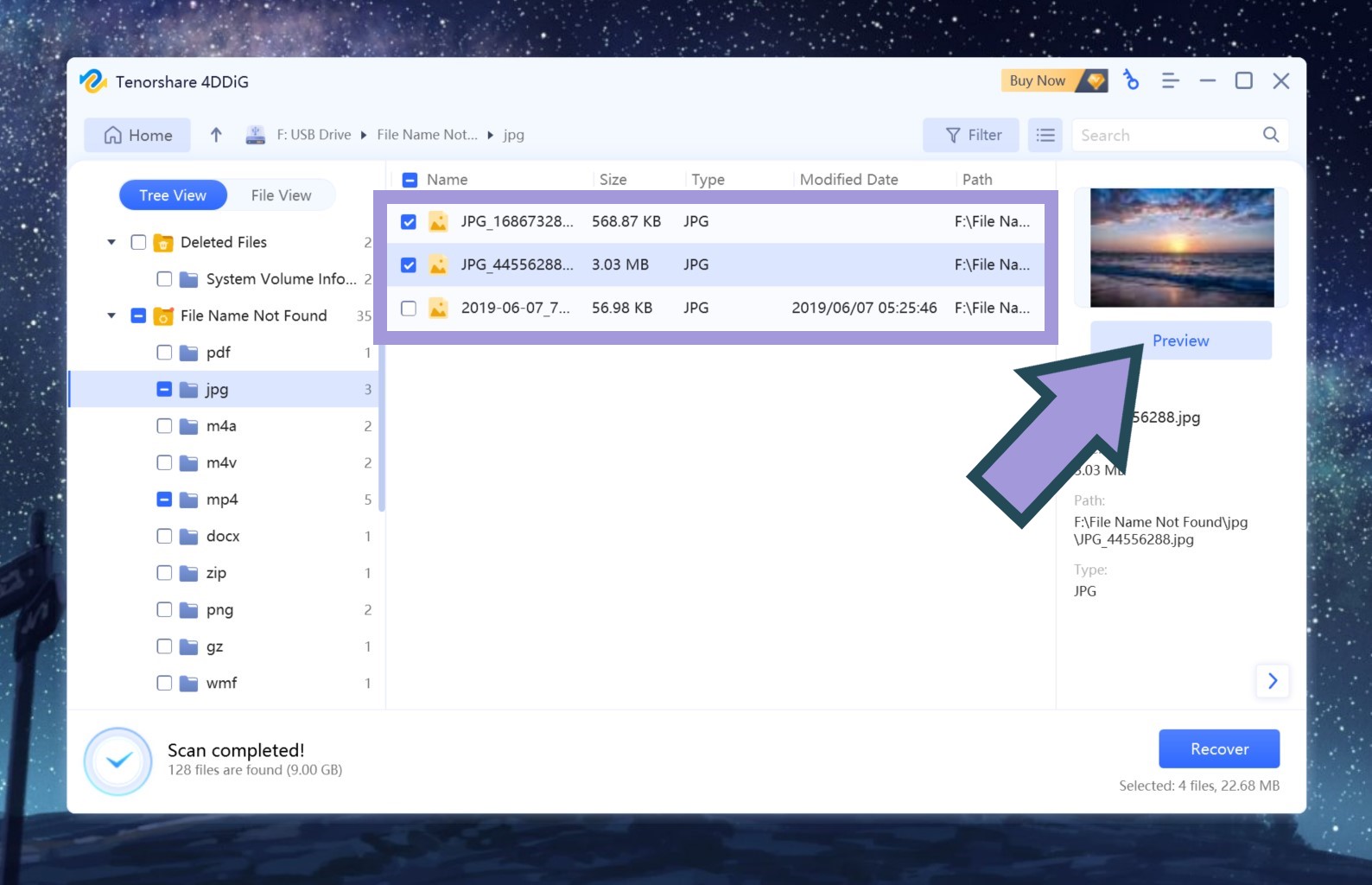1372x885 pixels.
Task: Check the 2019-06-07_7 file checkbox
Action: click(x=409, y=309)
